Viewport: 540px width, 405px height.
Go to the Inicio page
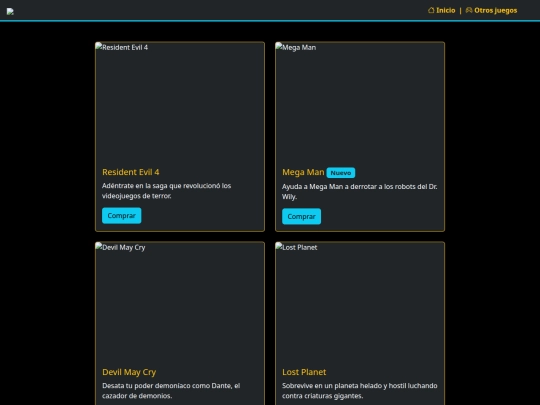coord(442,10)
